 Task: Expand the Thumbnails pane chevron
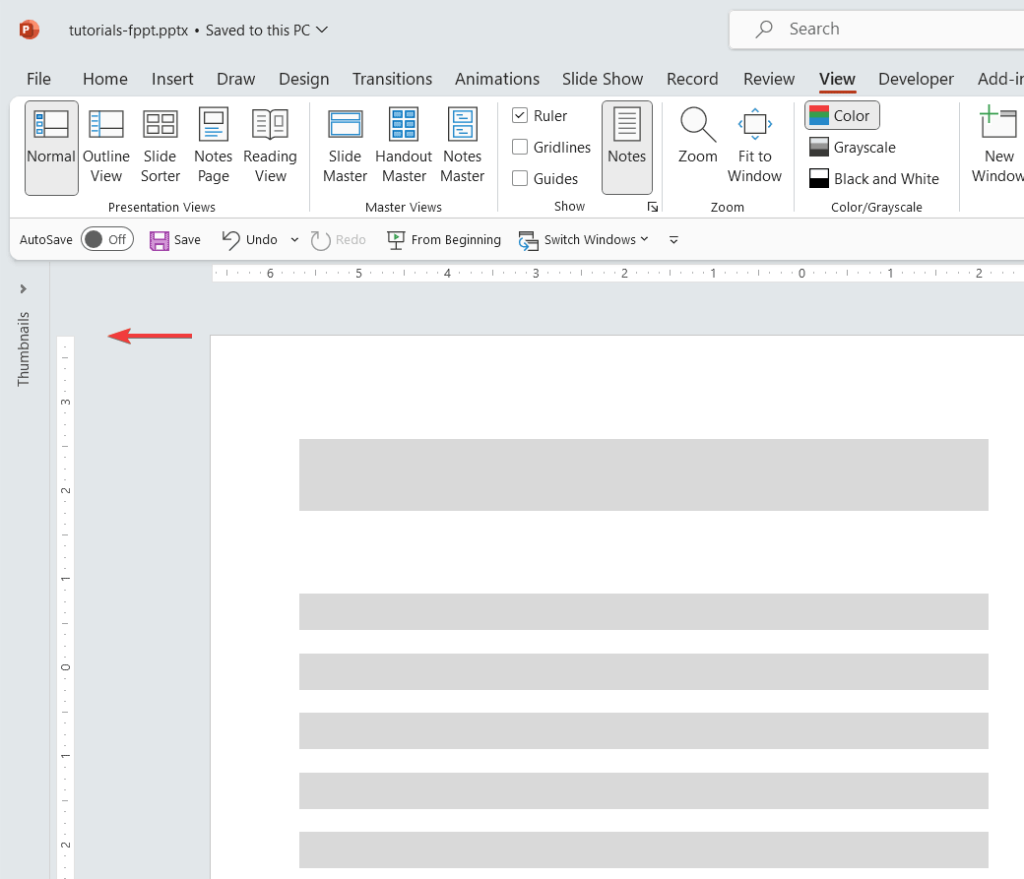(x=22, y=288)
